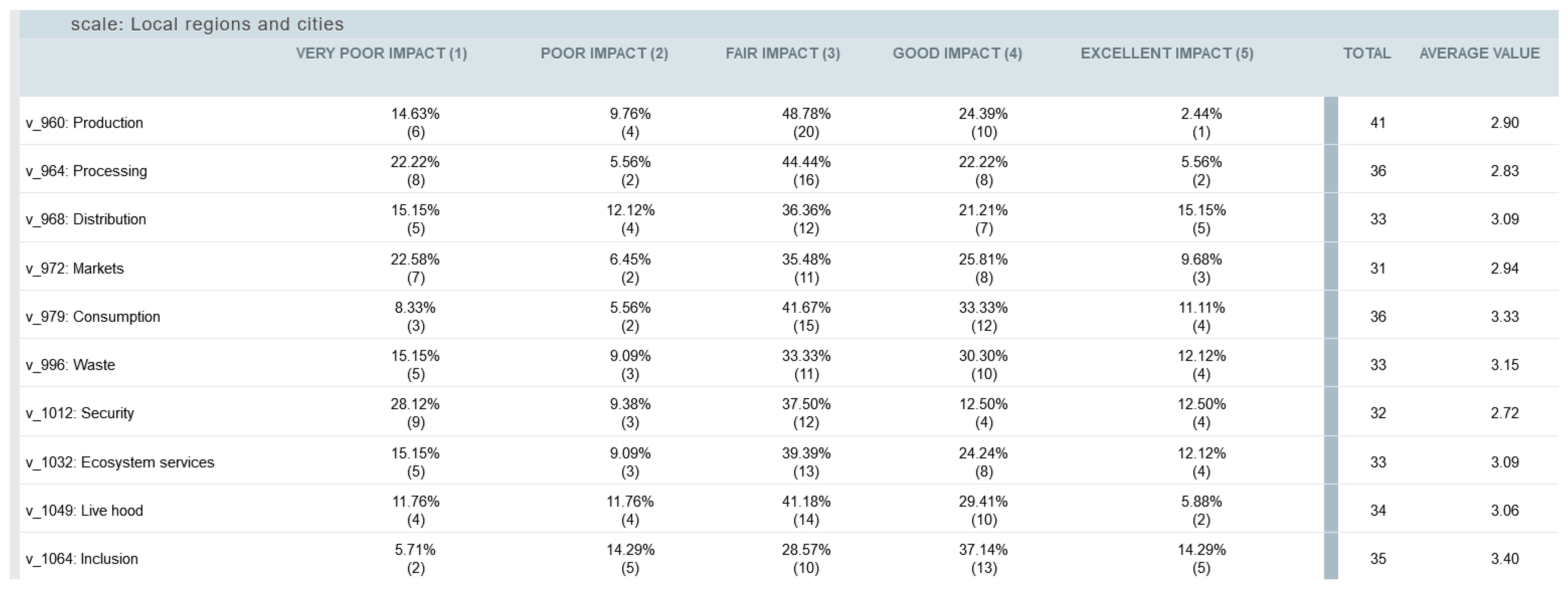Click the "v_964: Processing" row label

(86, 171)
